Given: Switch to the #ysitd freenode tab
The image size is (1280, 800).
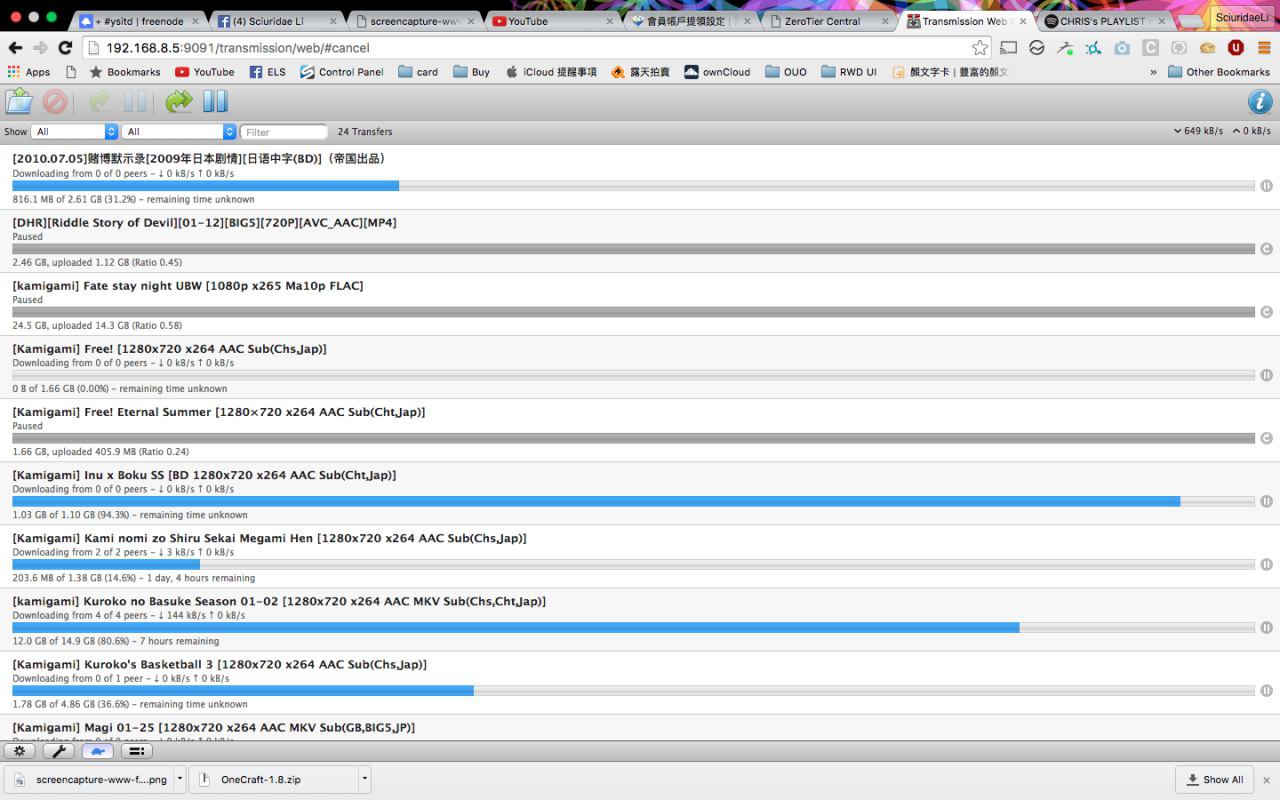Looking at the screenshot, I should 138,21.
